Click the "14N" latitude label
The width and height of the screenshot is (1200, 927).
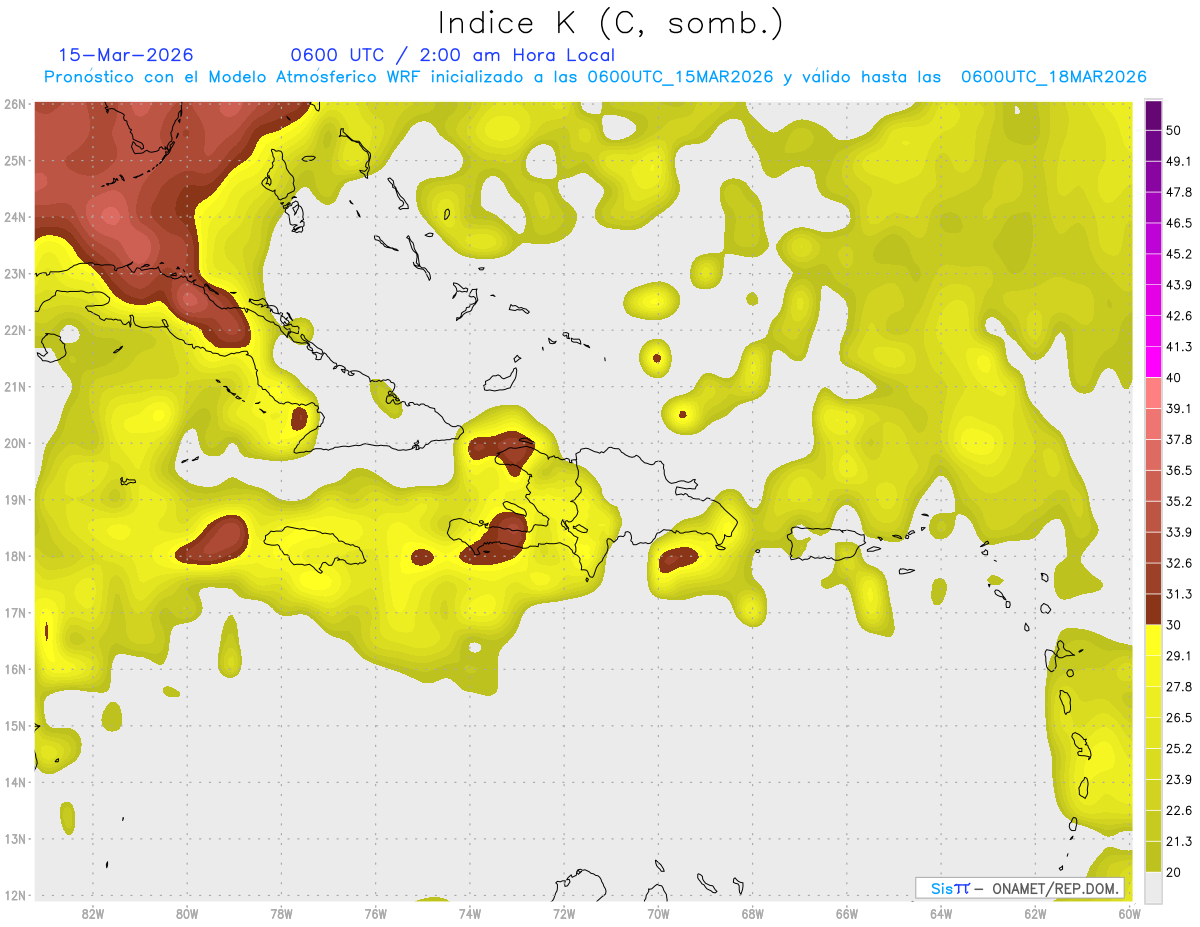pos(16,782)
